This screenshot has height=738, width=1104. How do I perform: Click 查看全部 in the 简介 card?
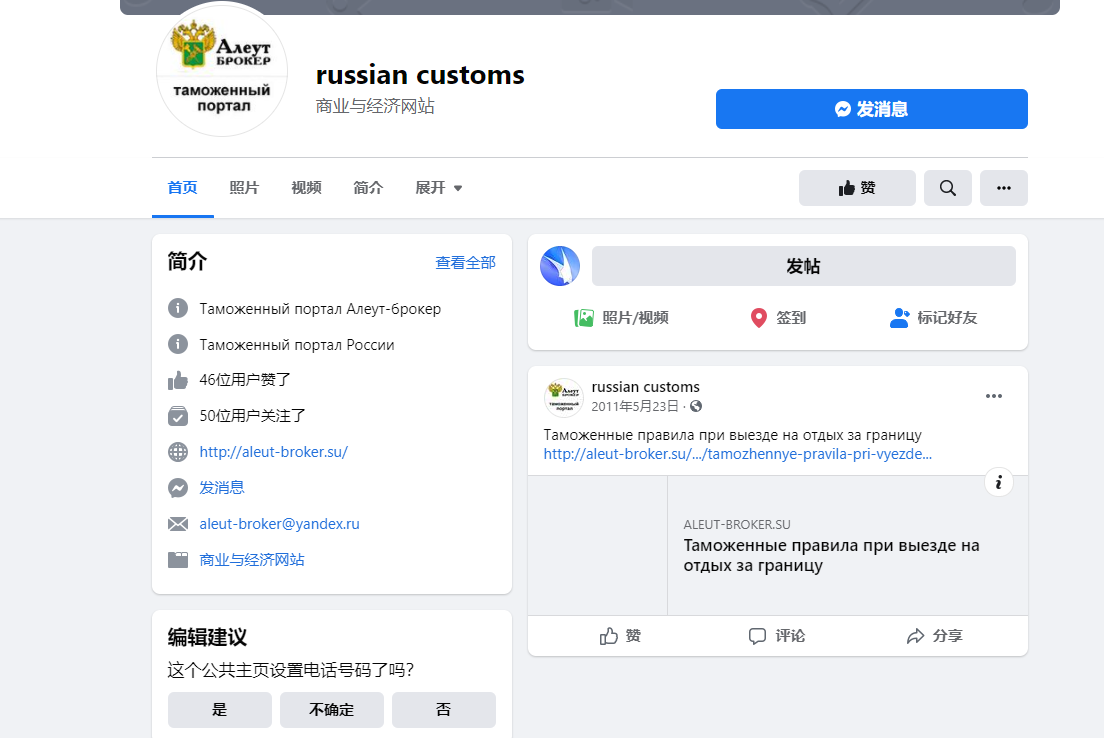pos(465,263)
